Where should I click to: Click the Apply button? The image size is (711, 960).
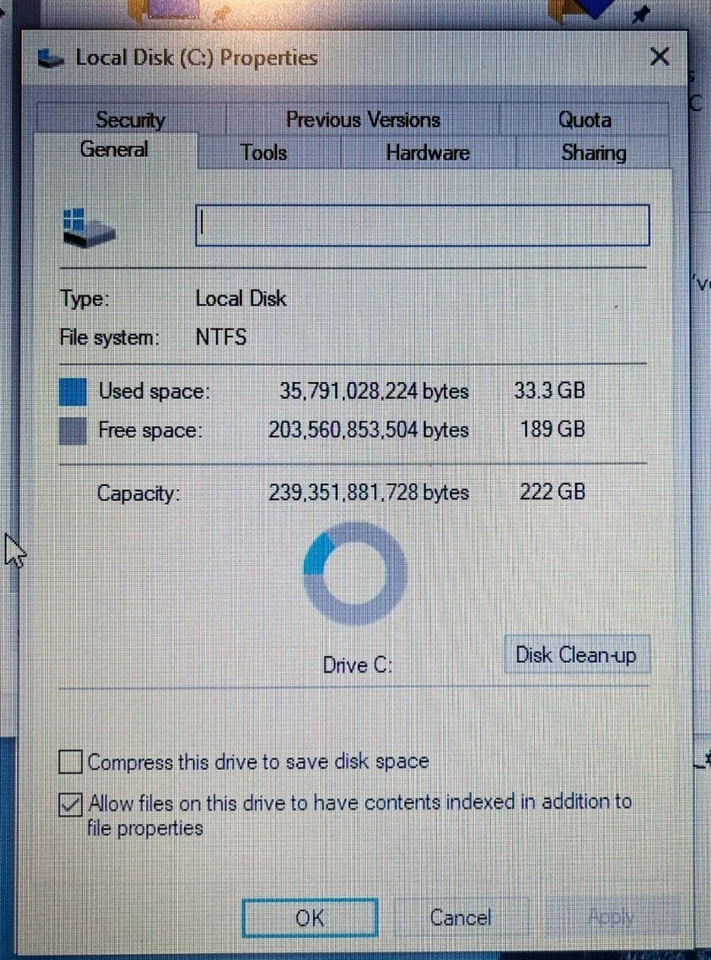click(611, 918)
